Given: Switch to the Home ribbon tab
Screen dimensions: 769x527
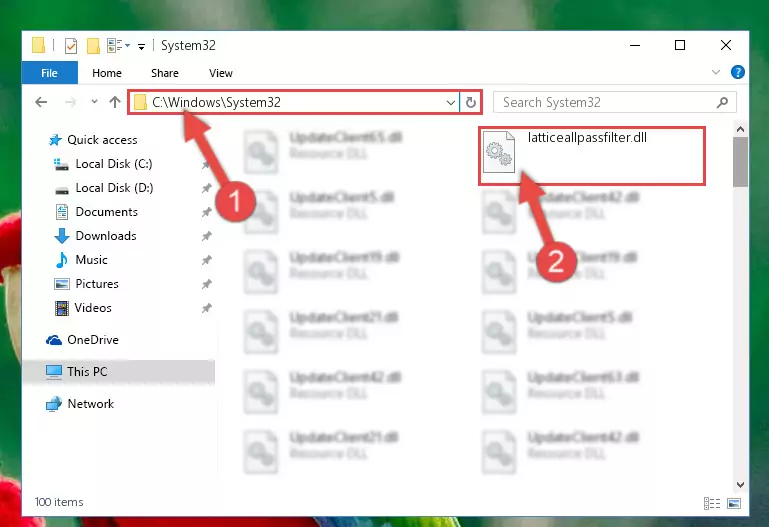Looking at the screenshot, I should point(107,73).
